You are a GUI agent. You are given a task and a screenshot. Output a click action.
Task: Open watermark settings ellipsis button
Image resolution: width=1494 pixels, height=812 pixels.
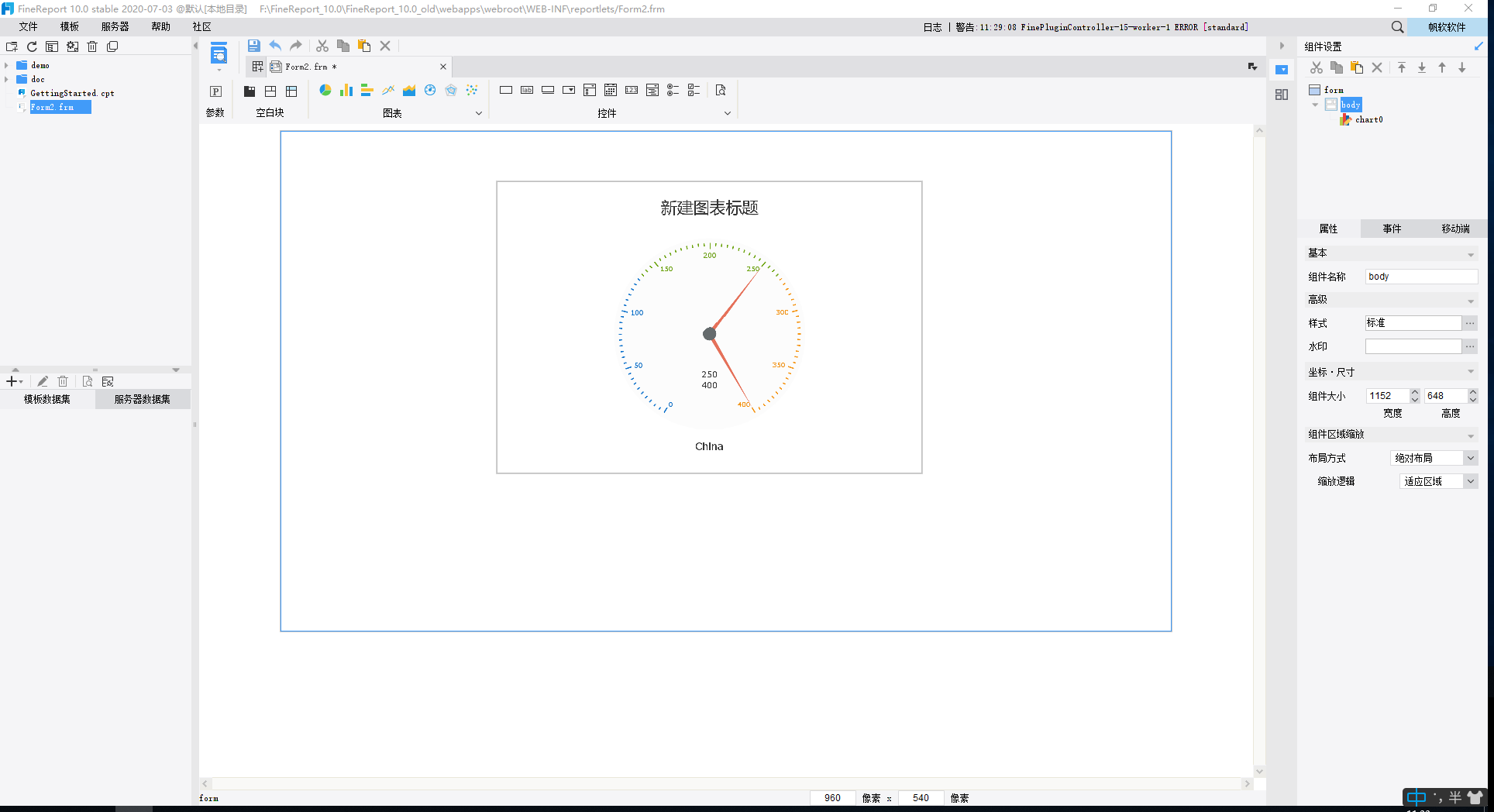coord(1470,346)
